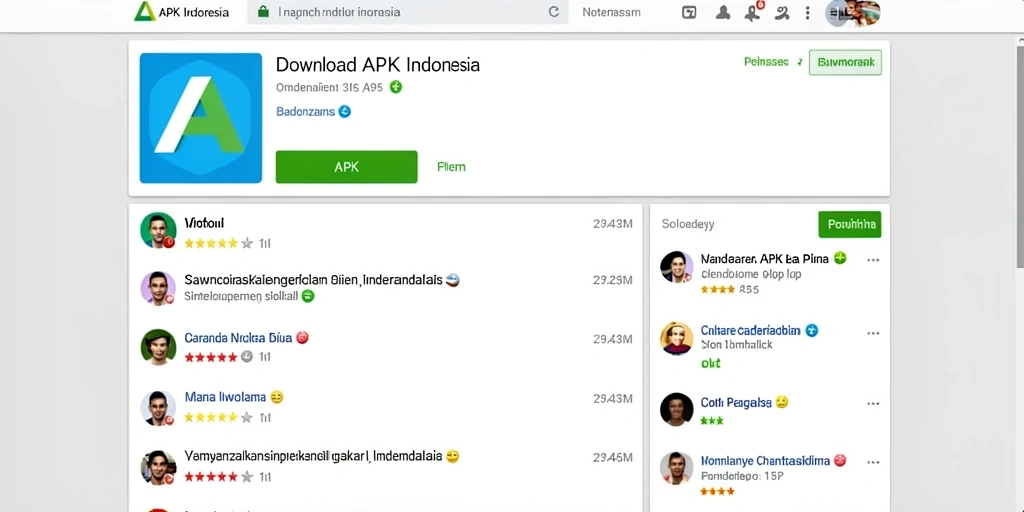Open the Coth Pegalsa link
The height and width of the screenshot is (512, 1024).
pyautogui.click(x=736, y=402)
